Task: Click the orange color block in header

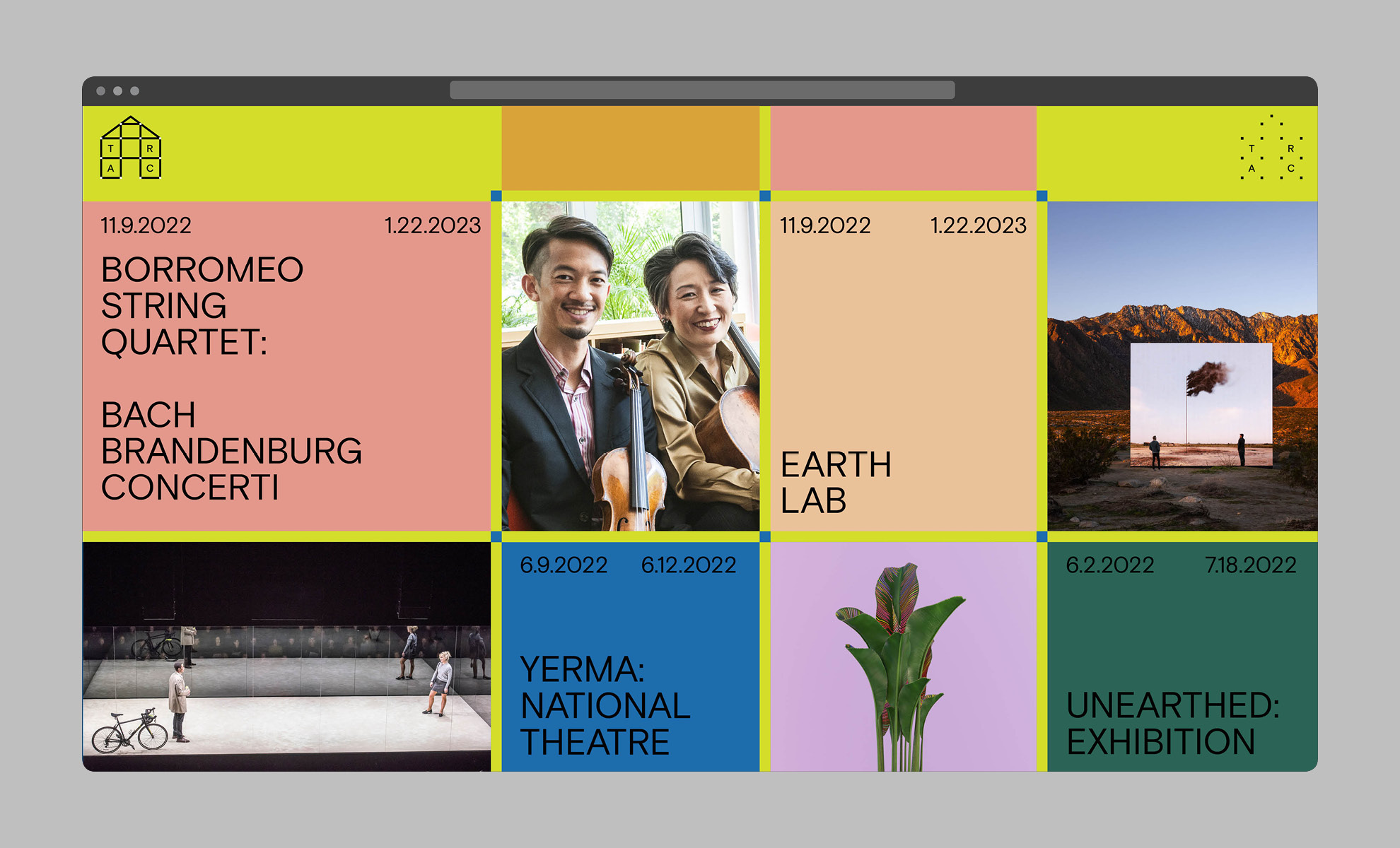Action: tap(631, 148)
